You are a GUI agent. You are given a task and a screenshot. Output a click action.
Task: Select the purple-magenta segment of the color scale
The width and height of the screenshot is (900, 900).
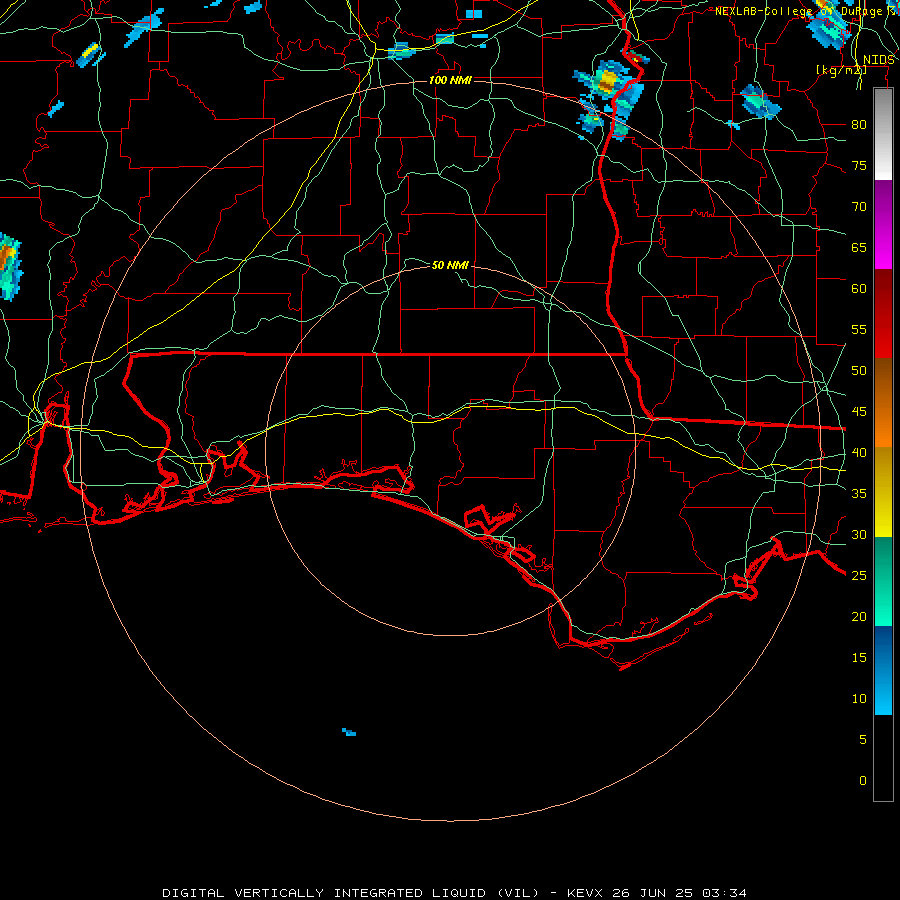coord(883,224)
